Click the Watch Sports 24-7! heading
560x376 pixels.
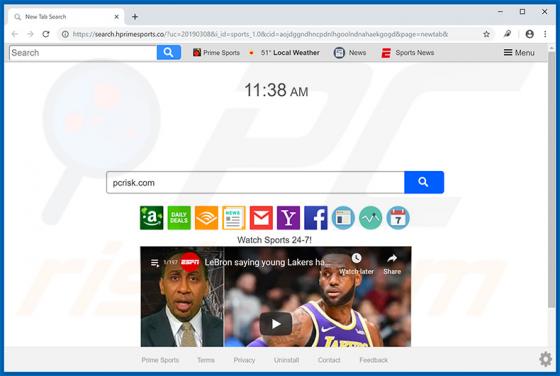click(x=274, y=240)
